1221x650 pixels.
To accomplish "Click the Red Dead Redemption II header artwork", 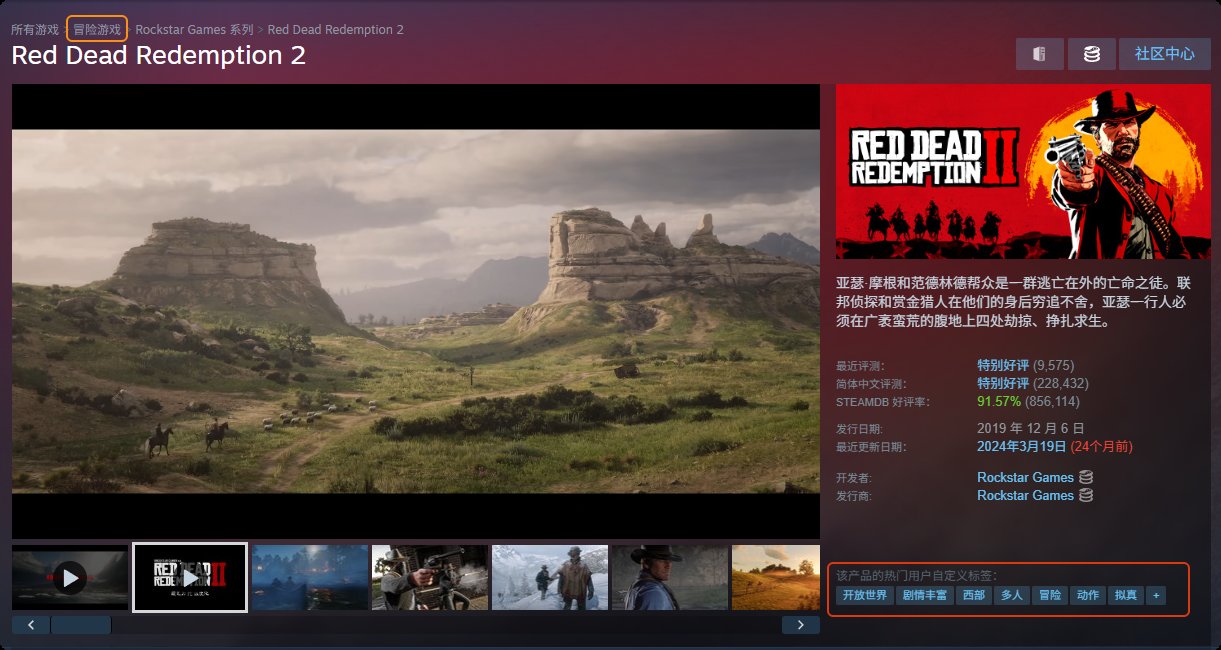I will point(1023,172).
